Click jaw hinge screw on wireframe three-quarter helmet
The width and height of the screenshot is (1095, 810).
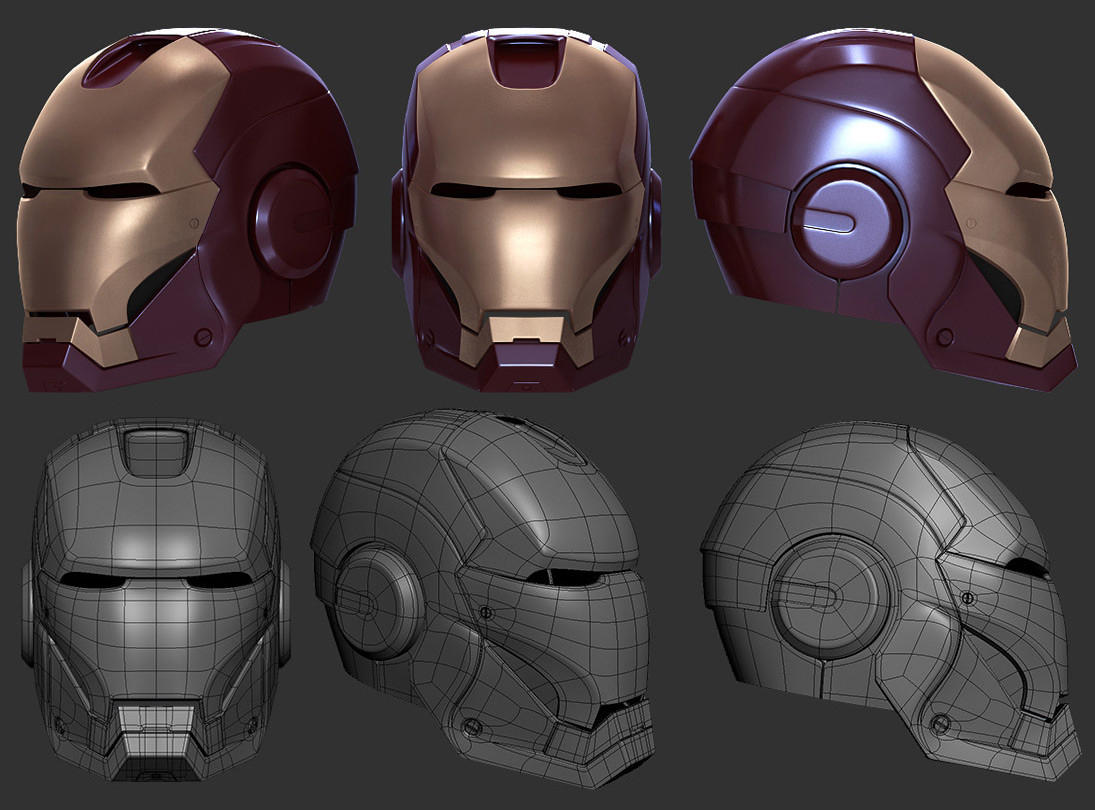click(x=463, y=723)
